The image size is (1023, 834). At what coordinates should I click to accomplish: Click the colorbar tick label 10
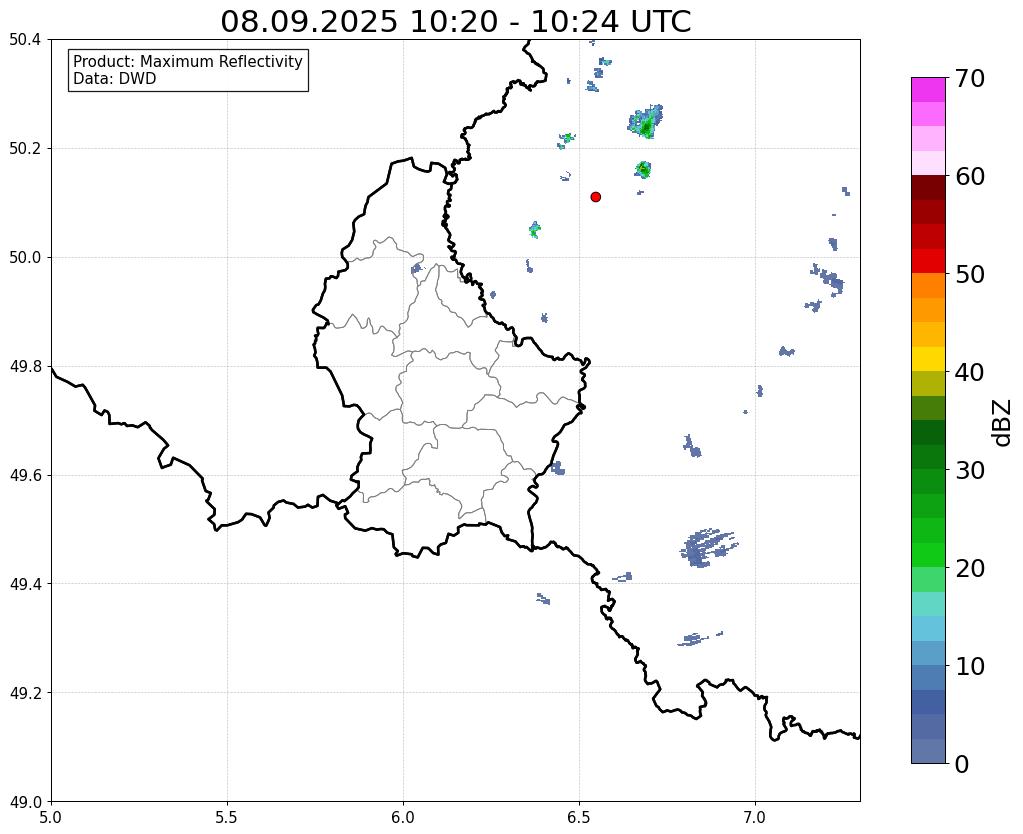[970, 666]
